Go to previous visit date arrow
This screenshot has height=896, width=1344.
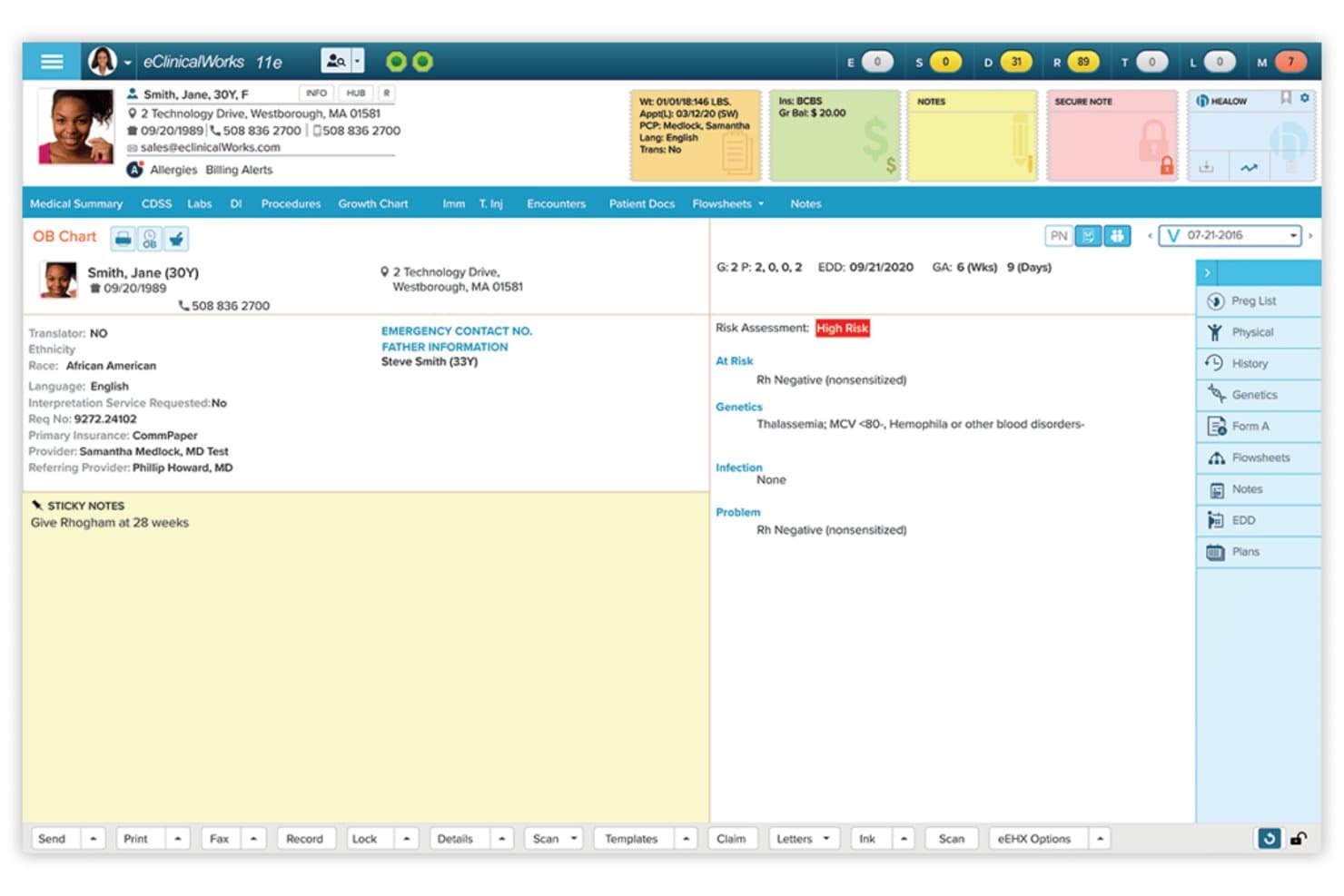tap(1150, 236)
